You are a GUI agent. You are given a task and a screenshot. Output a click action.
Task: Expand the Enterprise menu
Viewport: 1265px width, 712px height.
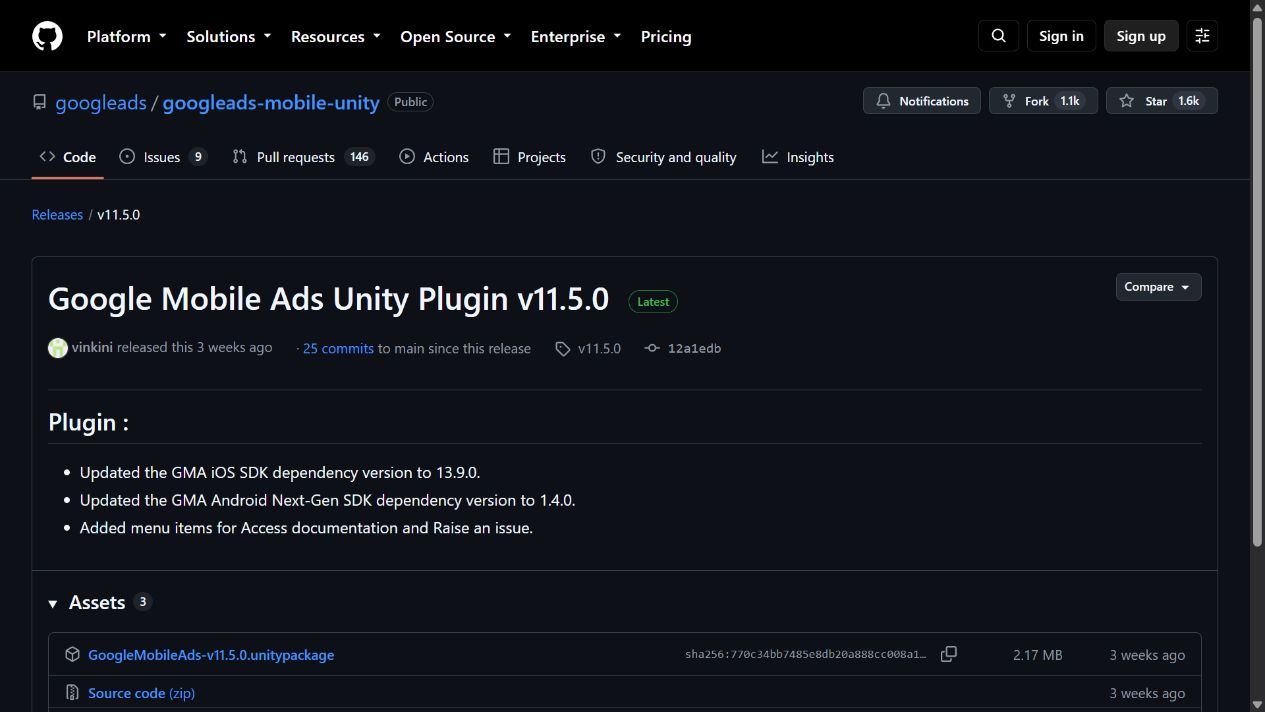point(576,36)
